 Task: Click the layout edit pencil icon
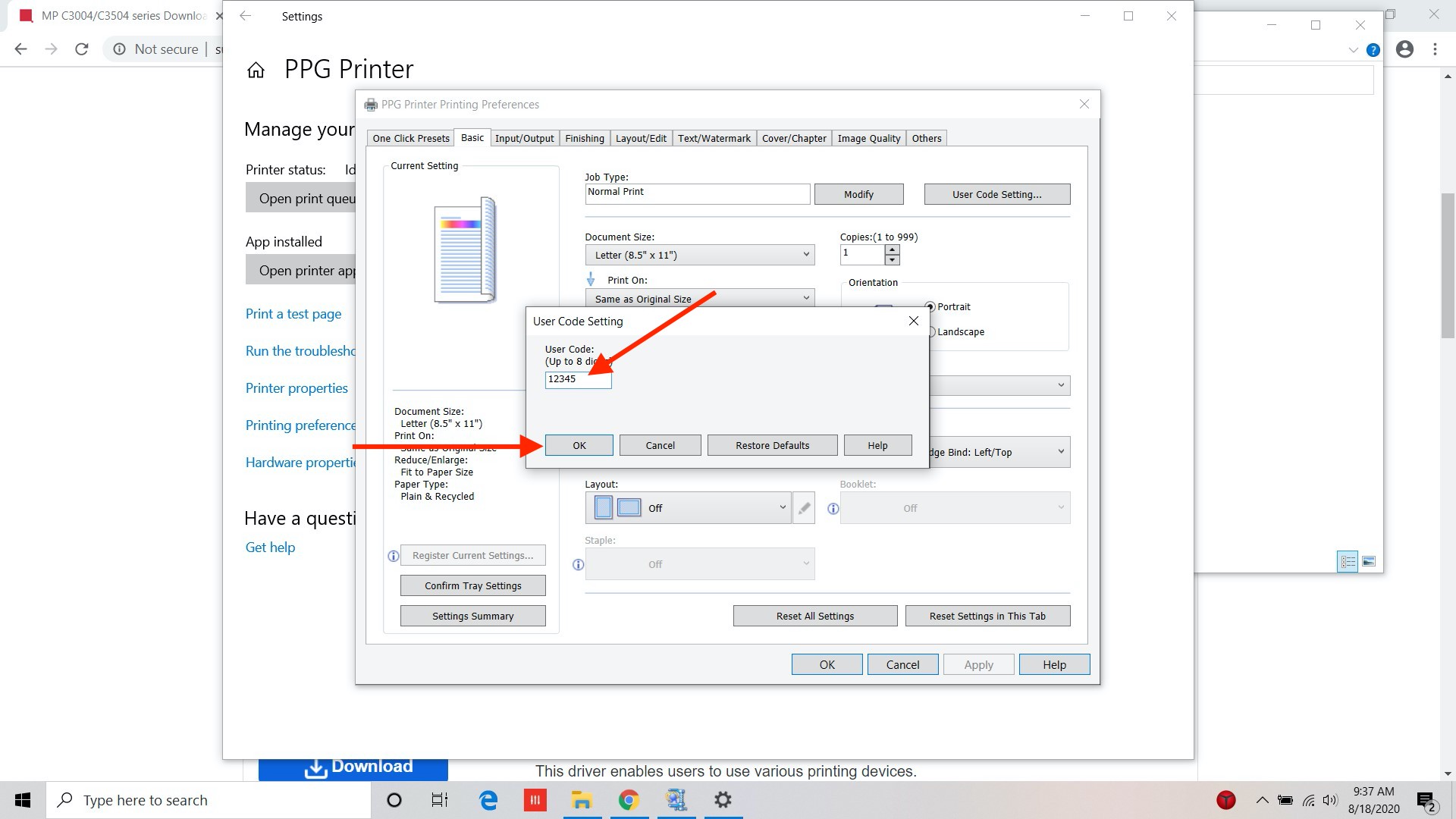pos(804,508)
